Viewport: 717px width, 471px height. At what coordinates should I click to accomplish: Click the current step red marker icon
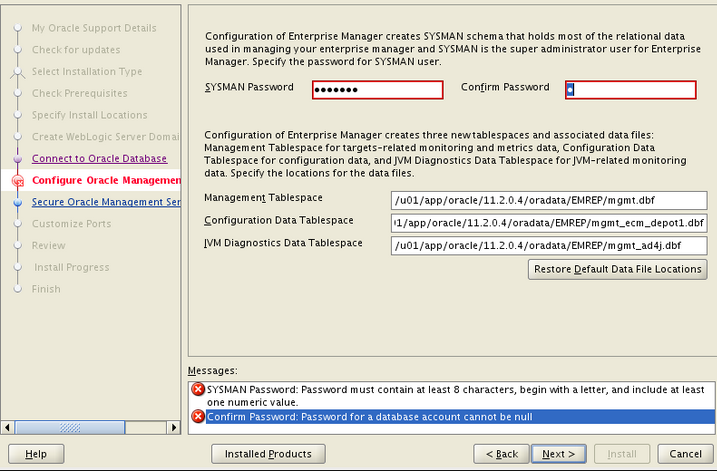(x=18, y=181)
